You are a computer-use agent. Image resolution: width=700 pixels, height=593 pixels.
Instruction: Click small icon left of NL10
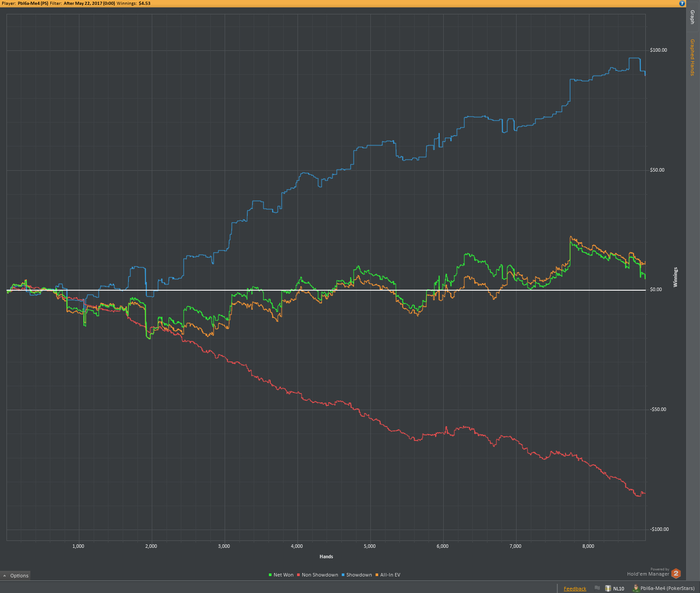click(x=597, y=588)
